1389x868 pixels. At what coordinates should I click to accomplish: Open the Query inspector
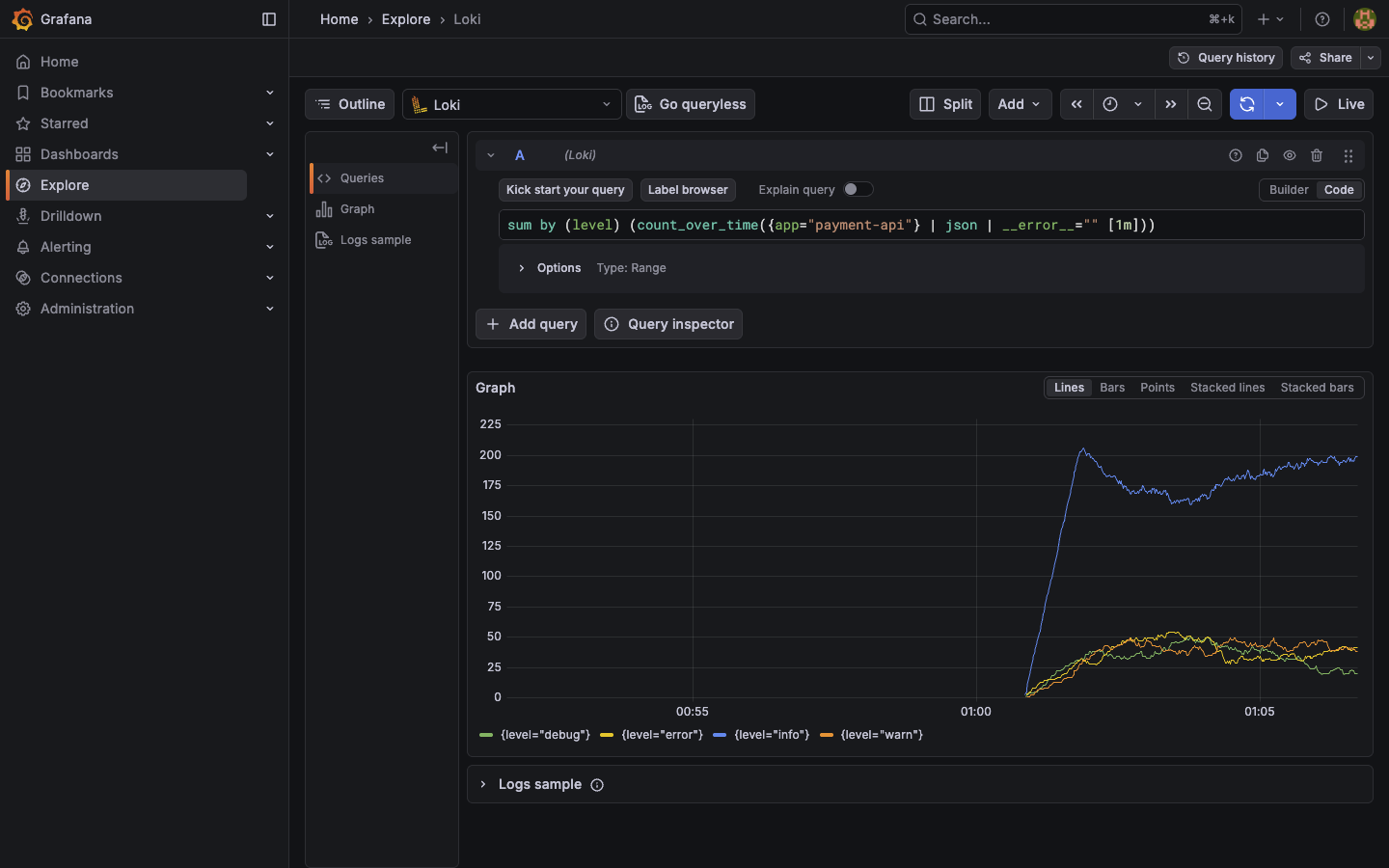pos(668,324)
